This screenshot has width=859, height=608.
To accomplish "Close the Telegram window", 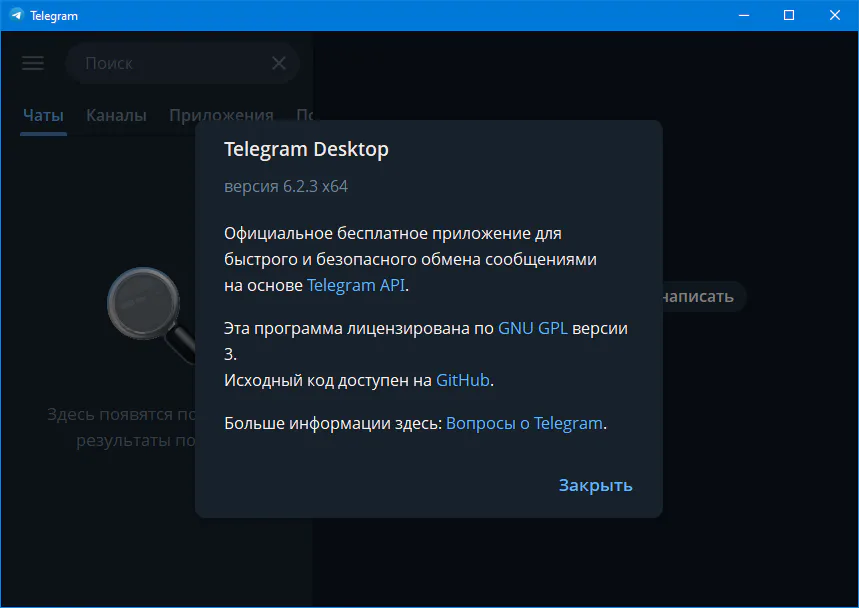I will coord(835,15).
